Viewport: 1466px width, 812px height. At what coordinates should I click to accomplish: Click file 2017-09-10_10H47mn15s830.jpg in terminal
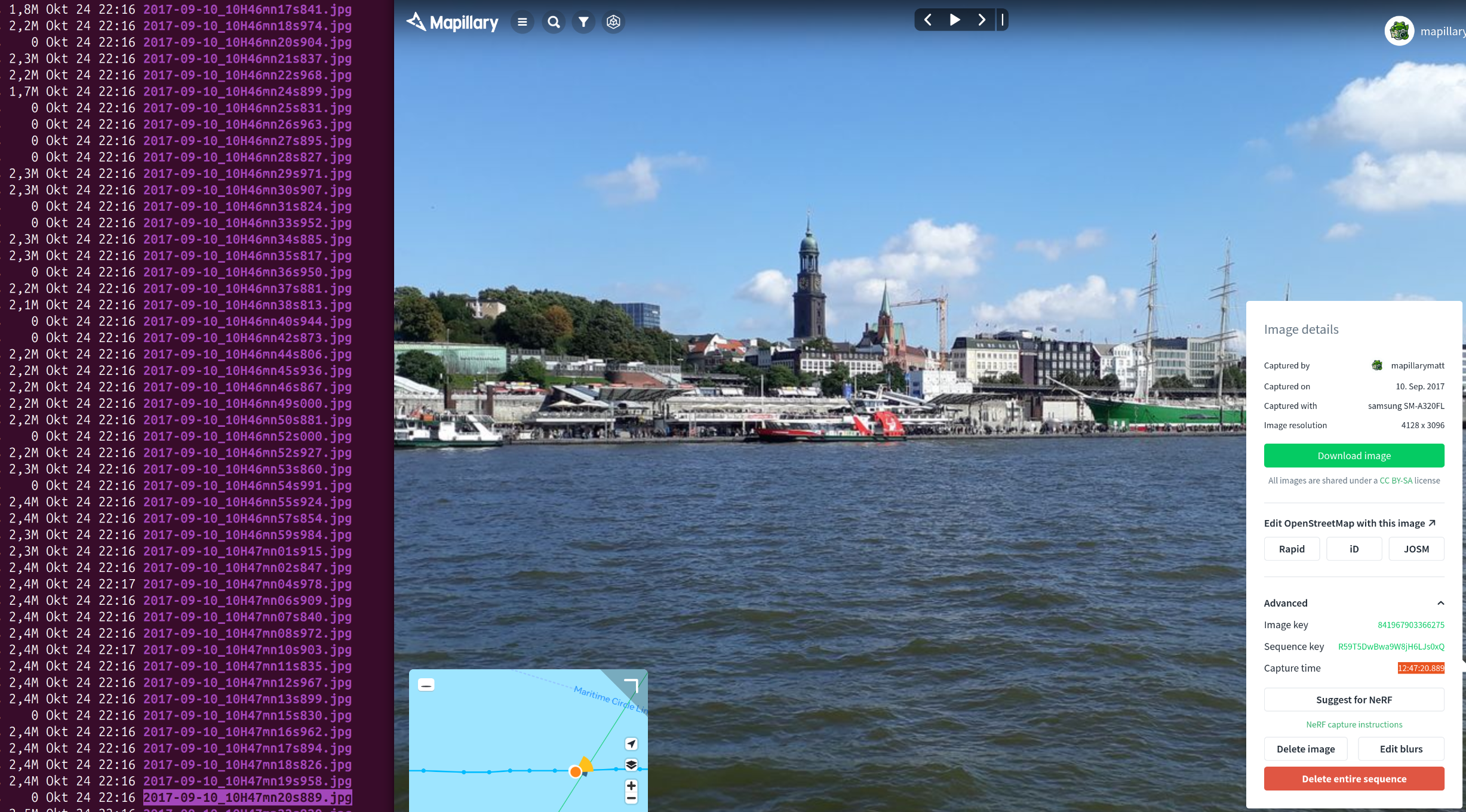[247, 715]
